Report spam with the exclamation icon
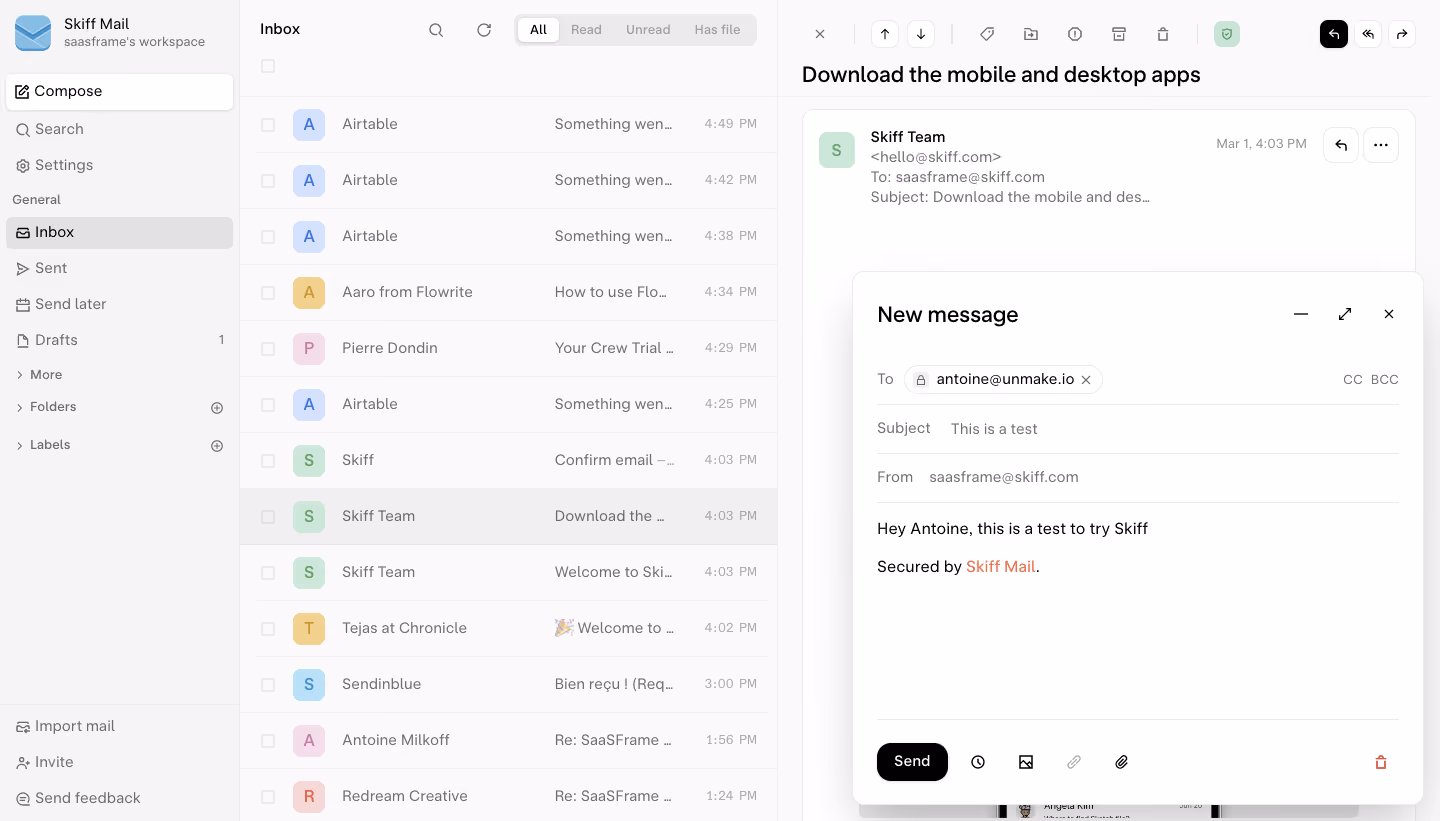Viewport: 1440px width, 821px height. 1075,34
